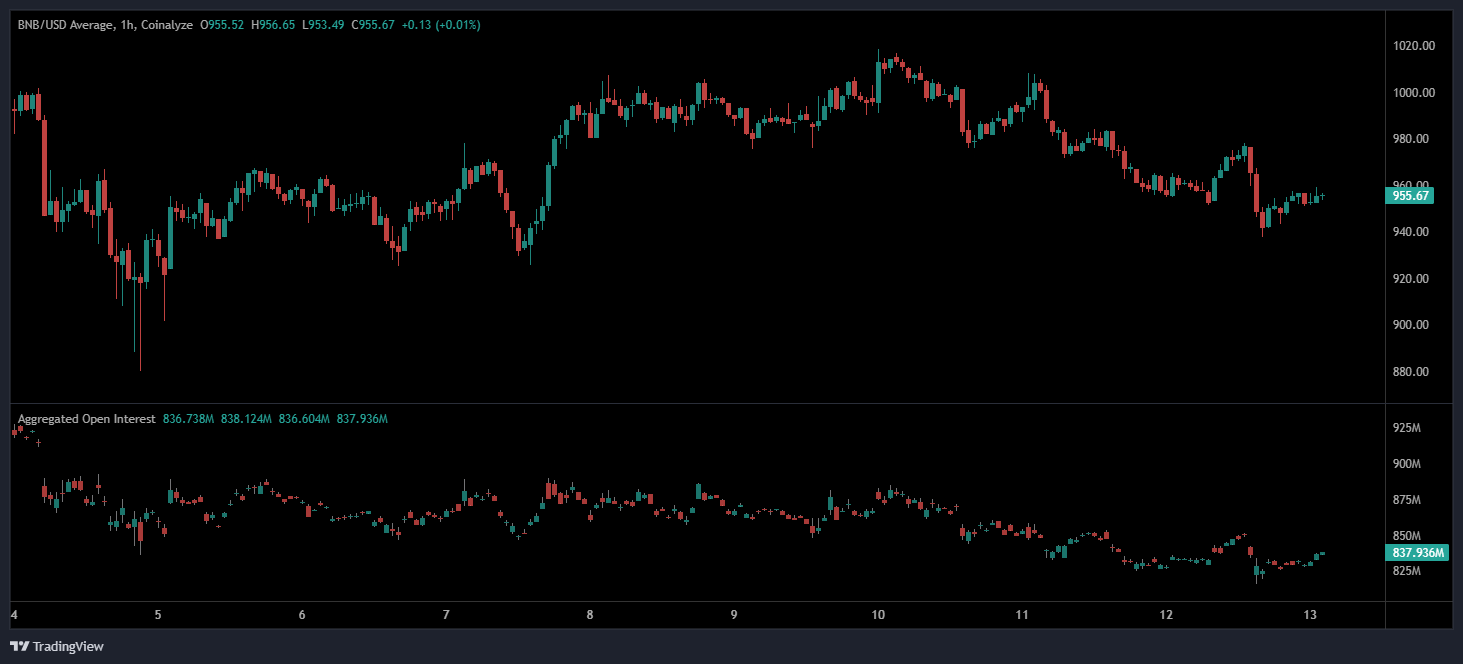Click the 875M open interest axis label
This screenshot has width=1463, height=664.
pos(1407,500)
